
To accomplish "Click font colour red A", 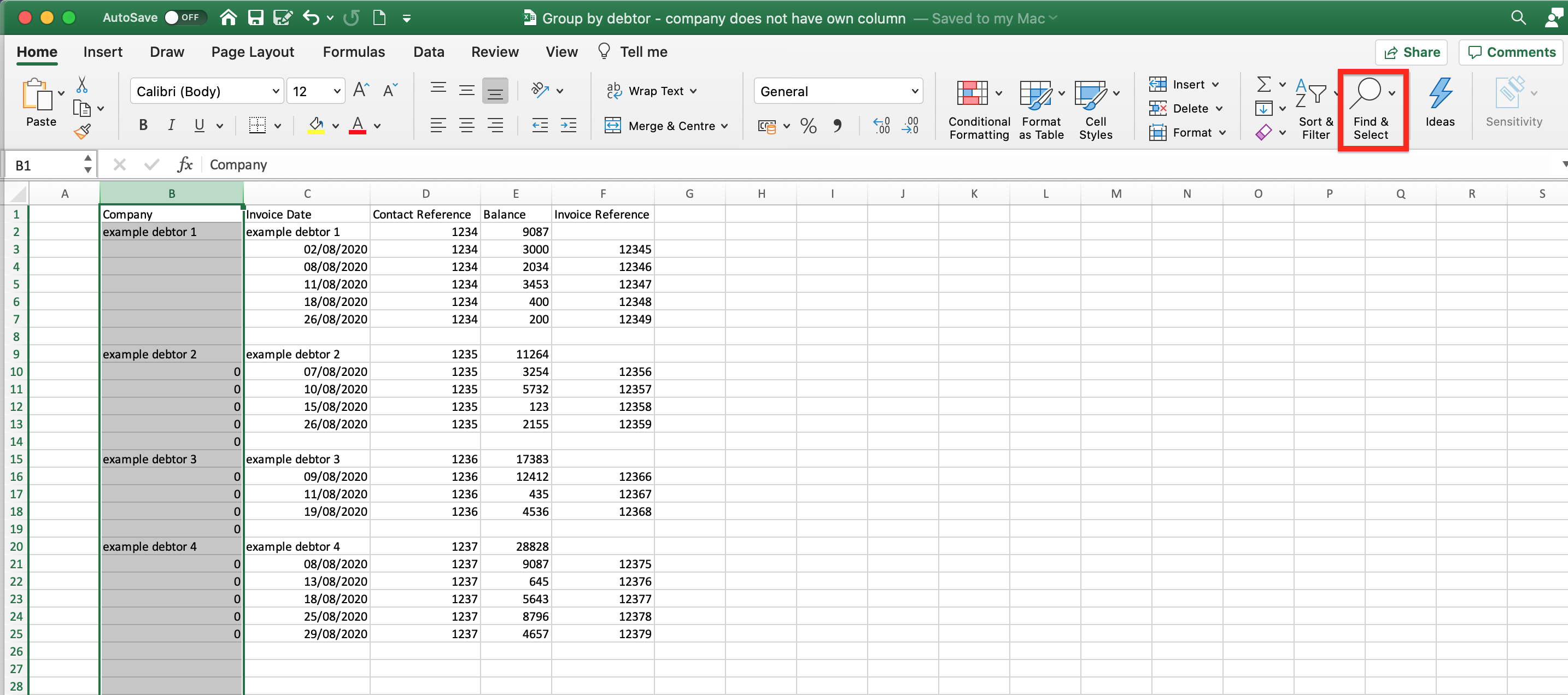I will point(358,125).
